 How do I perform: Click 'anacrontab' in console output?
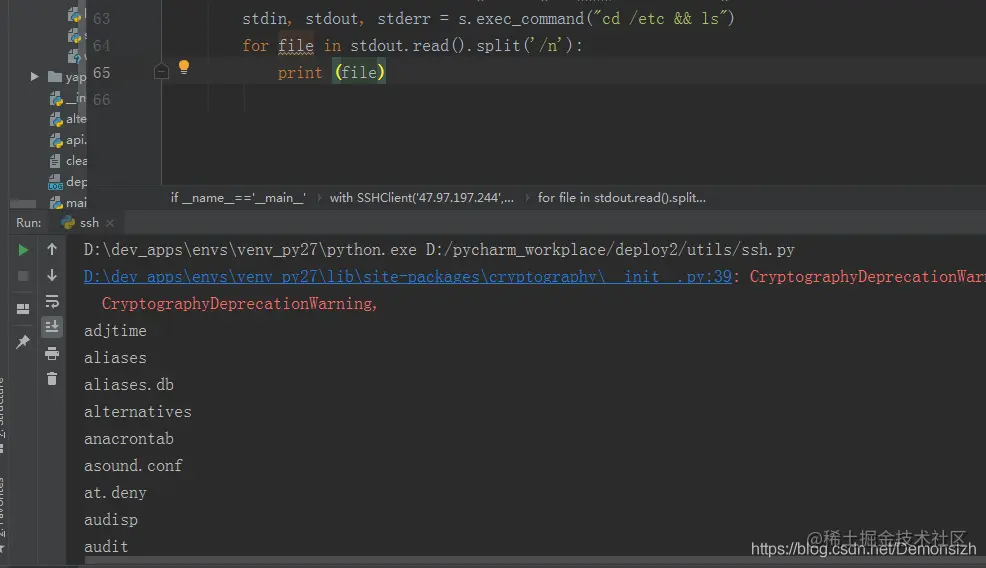pos(129,439)
